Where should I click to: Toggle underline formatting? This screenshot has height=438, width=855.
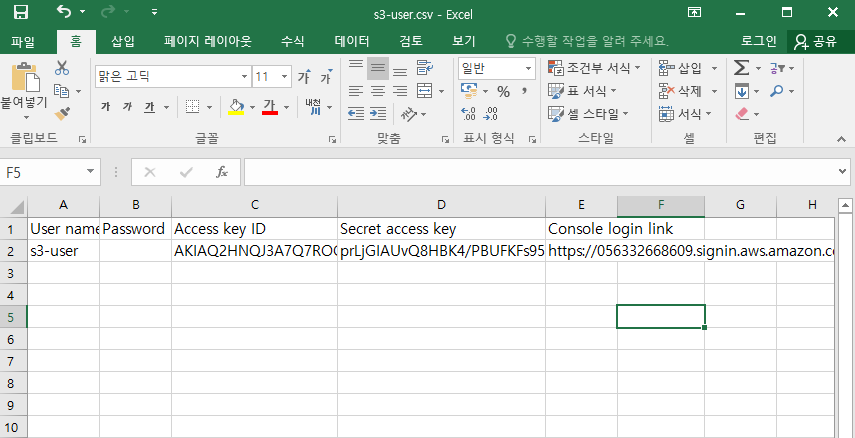point(149,107)
